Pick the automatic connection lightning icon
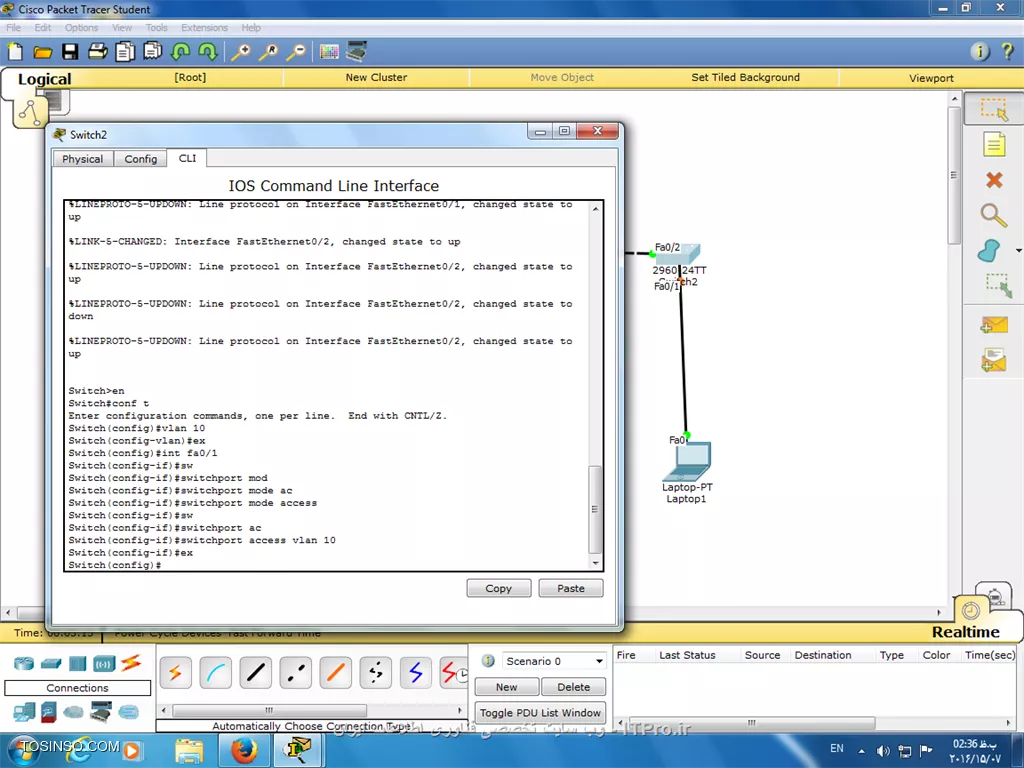The height and width of the screenshot is (768, 1024). 175,673
